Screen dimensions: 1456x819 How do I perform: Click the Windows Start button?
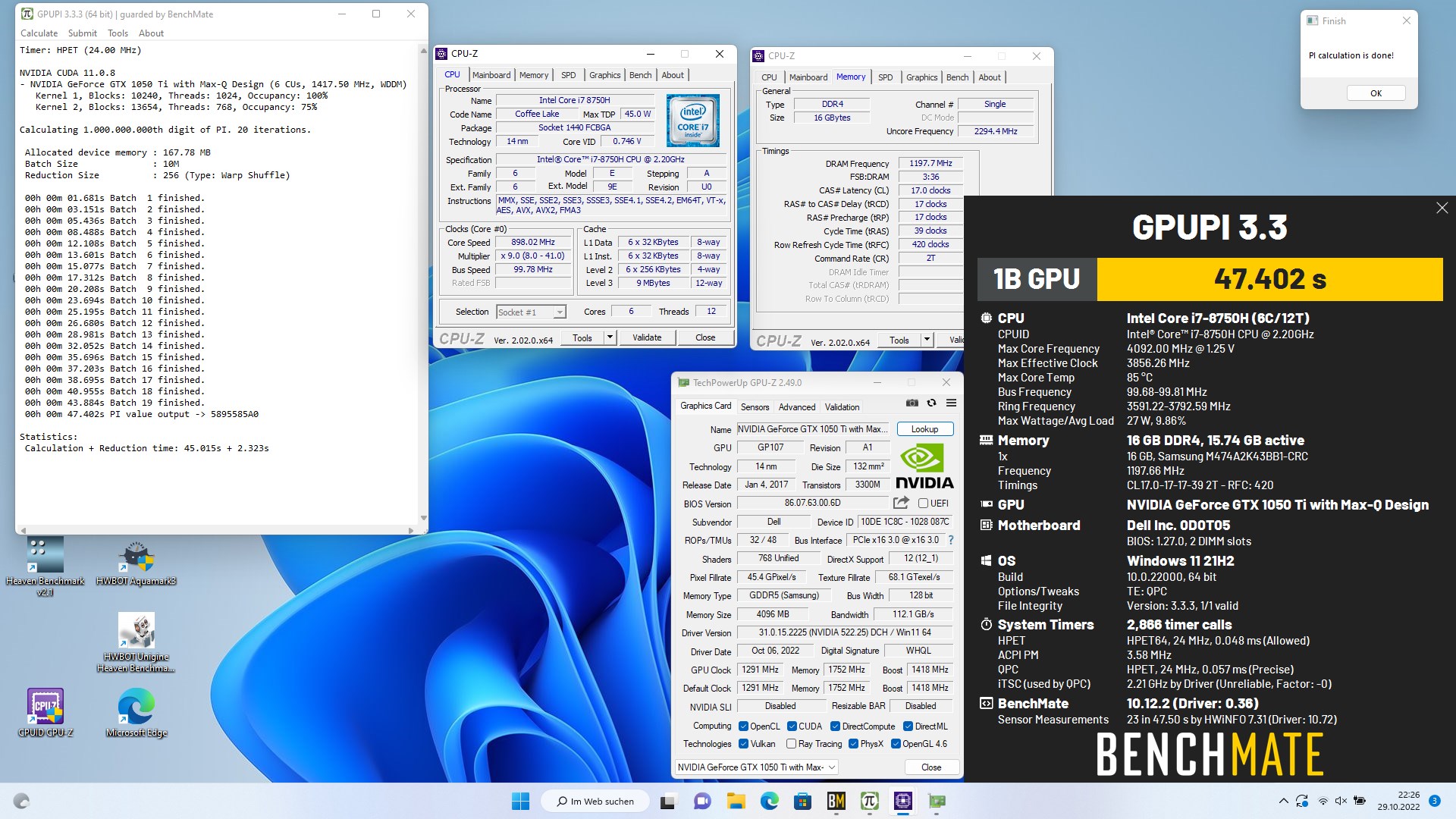pos(520,801)
